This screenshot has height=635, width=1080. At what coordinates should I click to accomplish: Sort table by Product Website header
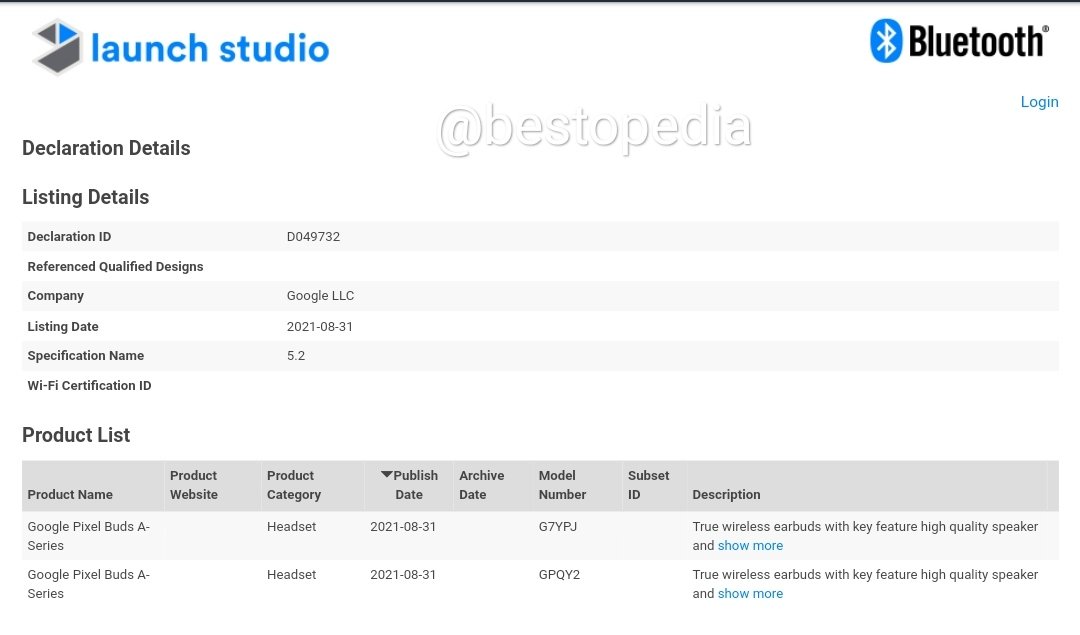(194, 485)
